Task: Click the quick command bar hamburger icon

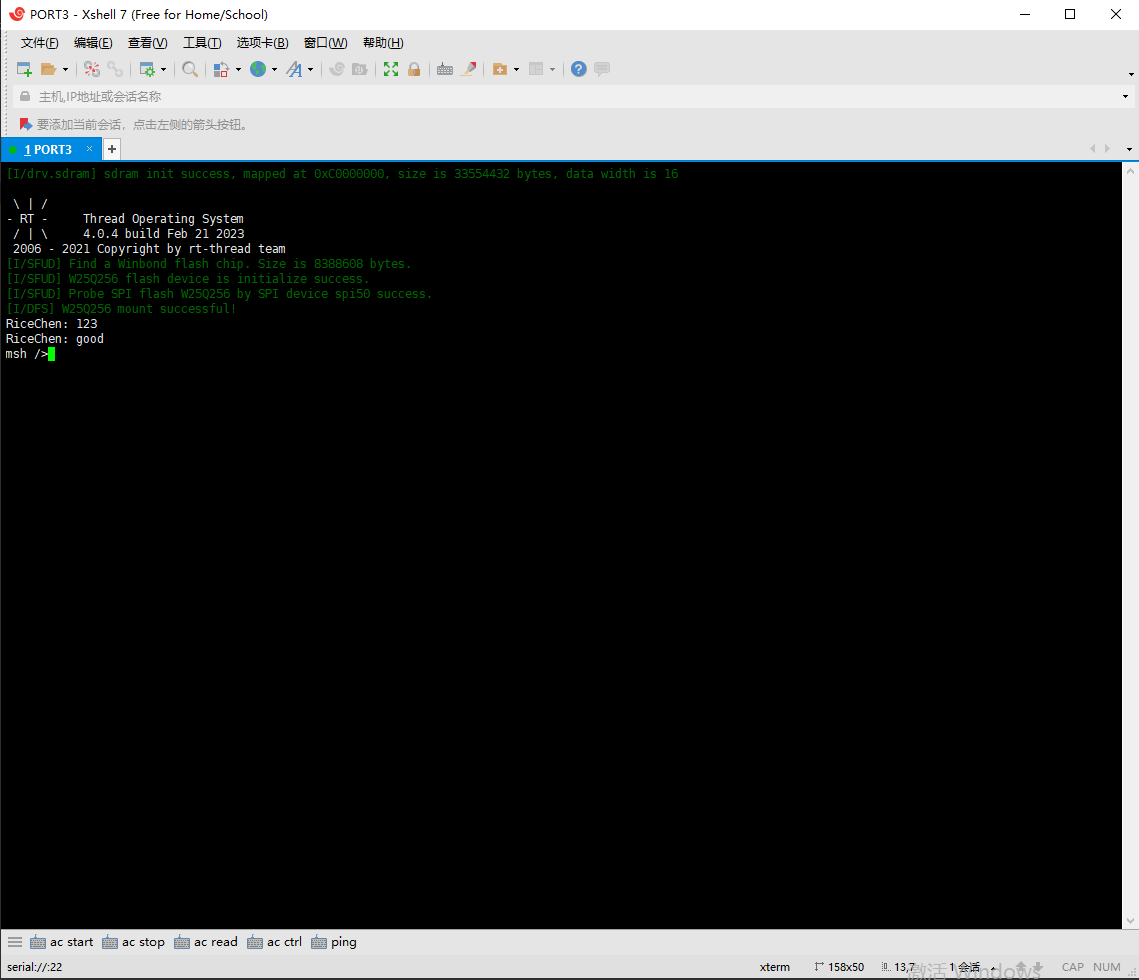Action: 15,941
